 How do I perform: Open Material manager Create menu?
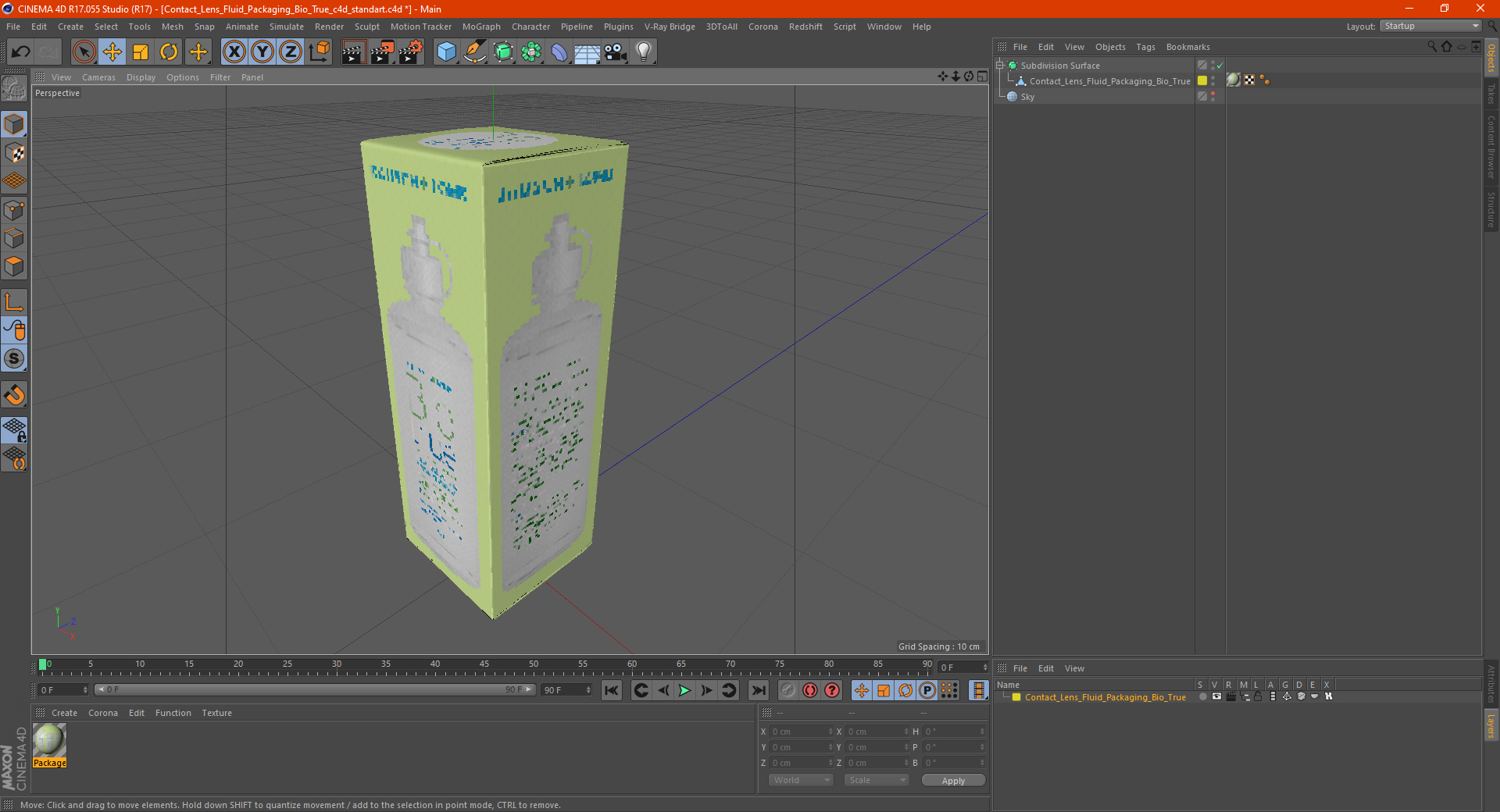64,713
